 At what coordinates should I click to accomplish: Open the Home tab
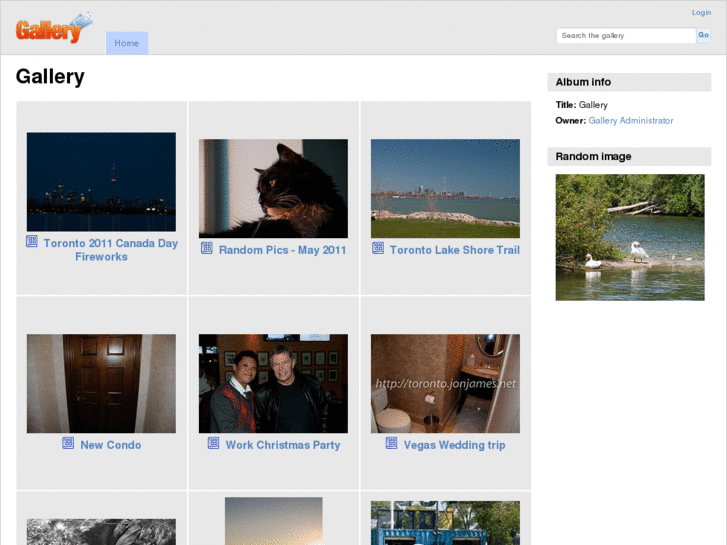(127, 43)
